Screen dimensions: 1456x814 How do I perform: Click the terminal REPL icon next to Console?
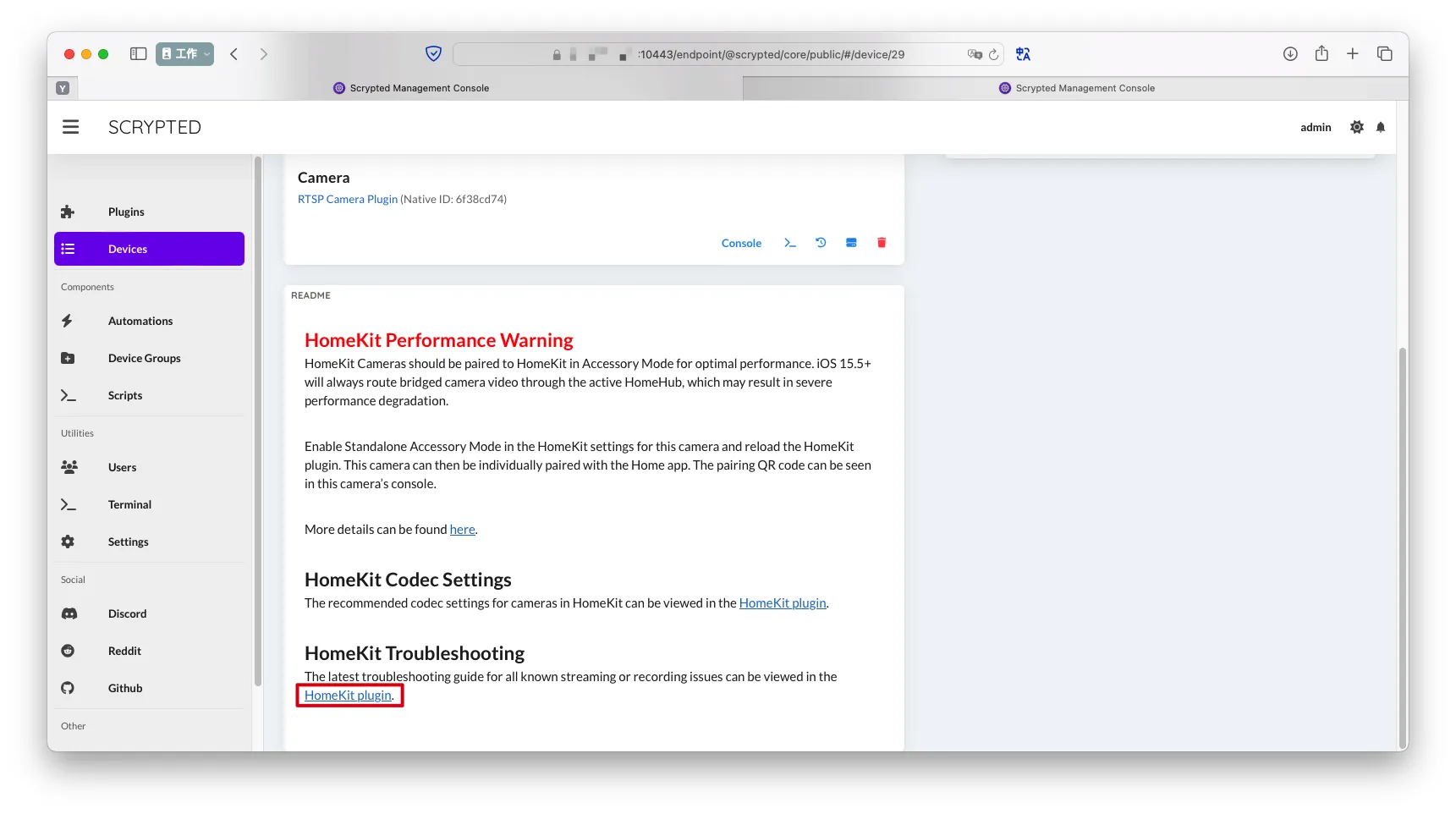[790, 243]
